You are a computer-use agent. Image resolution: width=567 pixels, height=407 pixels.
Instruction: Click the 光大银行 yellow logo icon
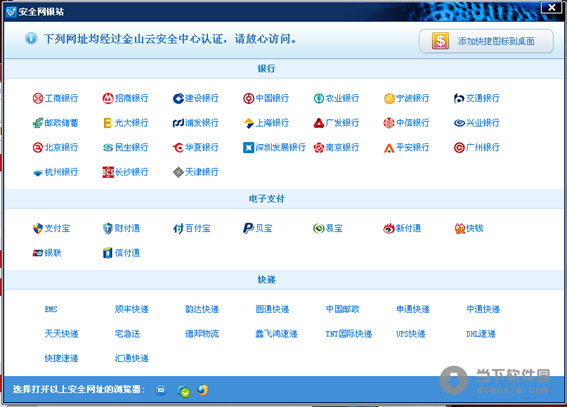pos(108,123)
